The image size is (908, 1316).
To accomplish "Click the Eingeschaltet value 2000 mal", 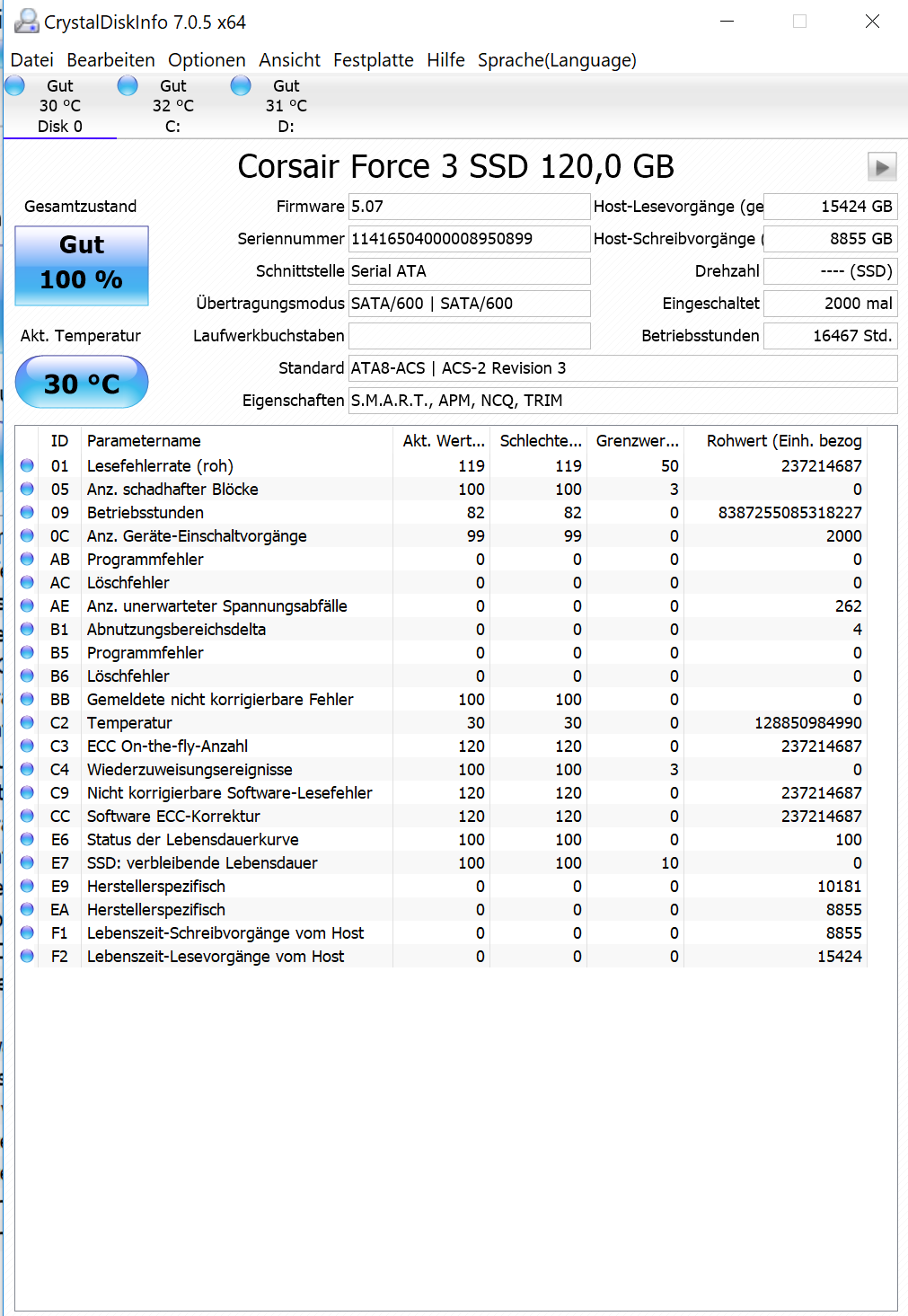I will [831, 304].
